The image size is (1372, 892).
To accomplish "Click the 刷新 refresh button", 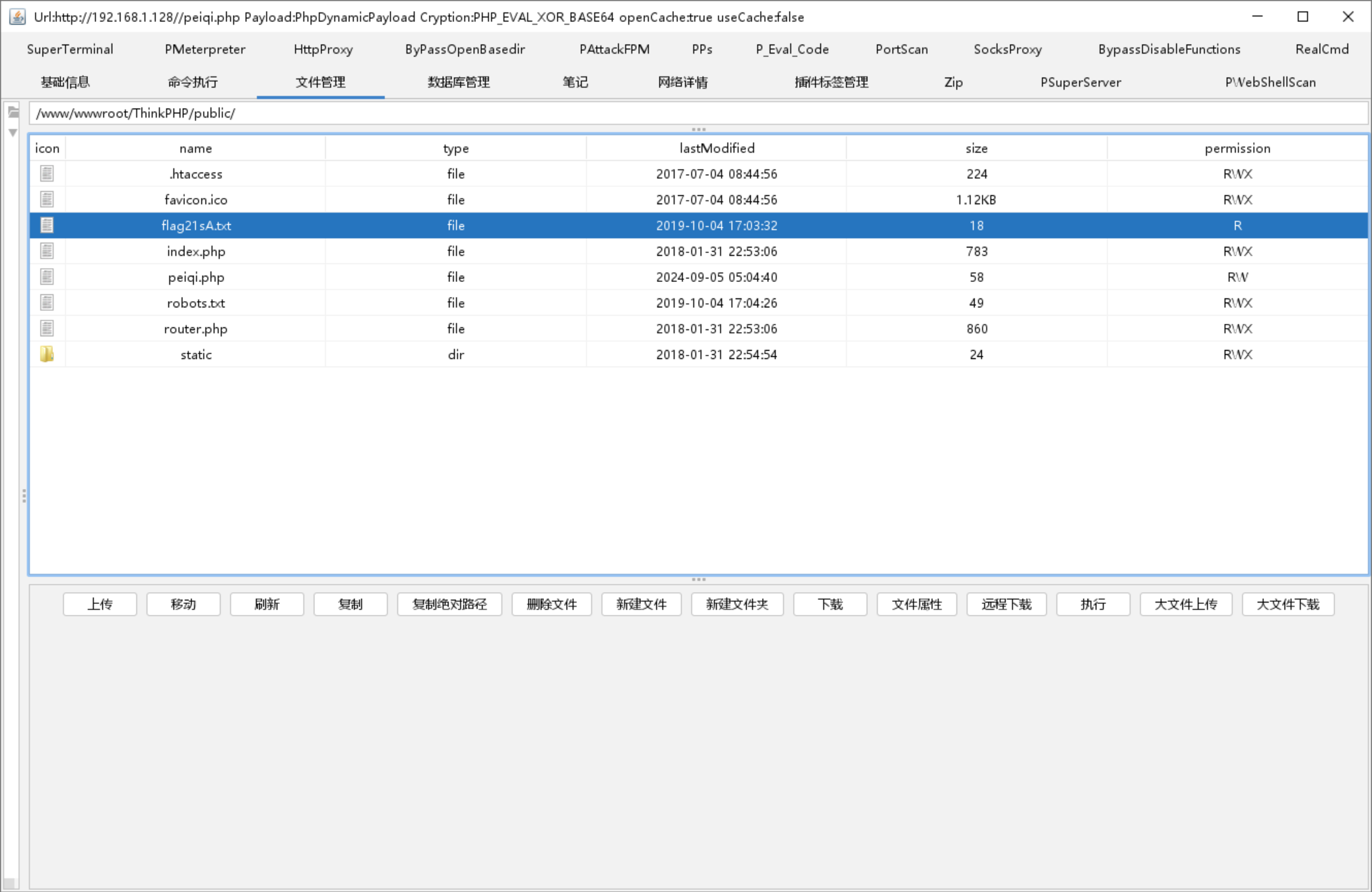I will tap(267, 605).
